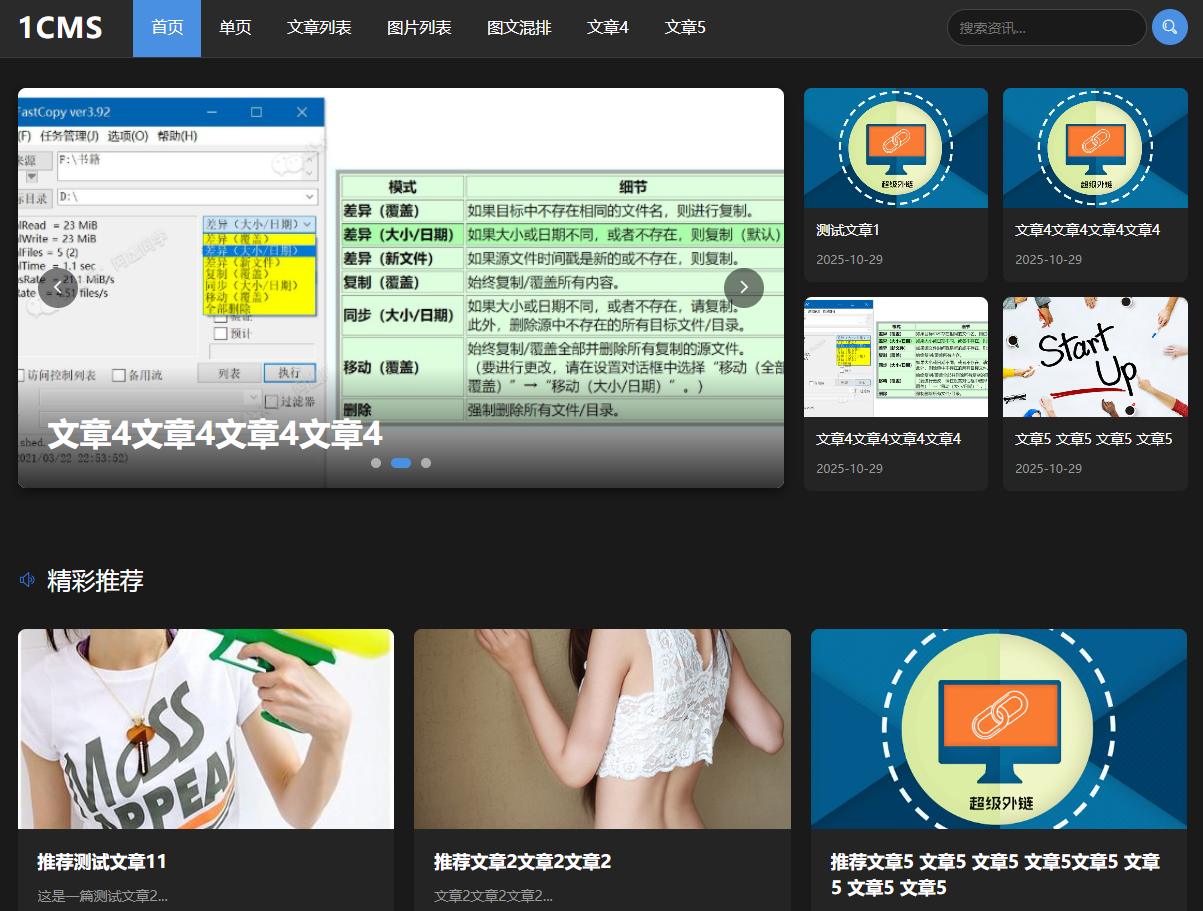Click the Start Up article thumbnail

tap(1095, 357)
